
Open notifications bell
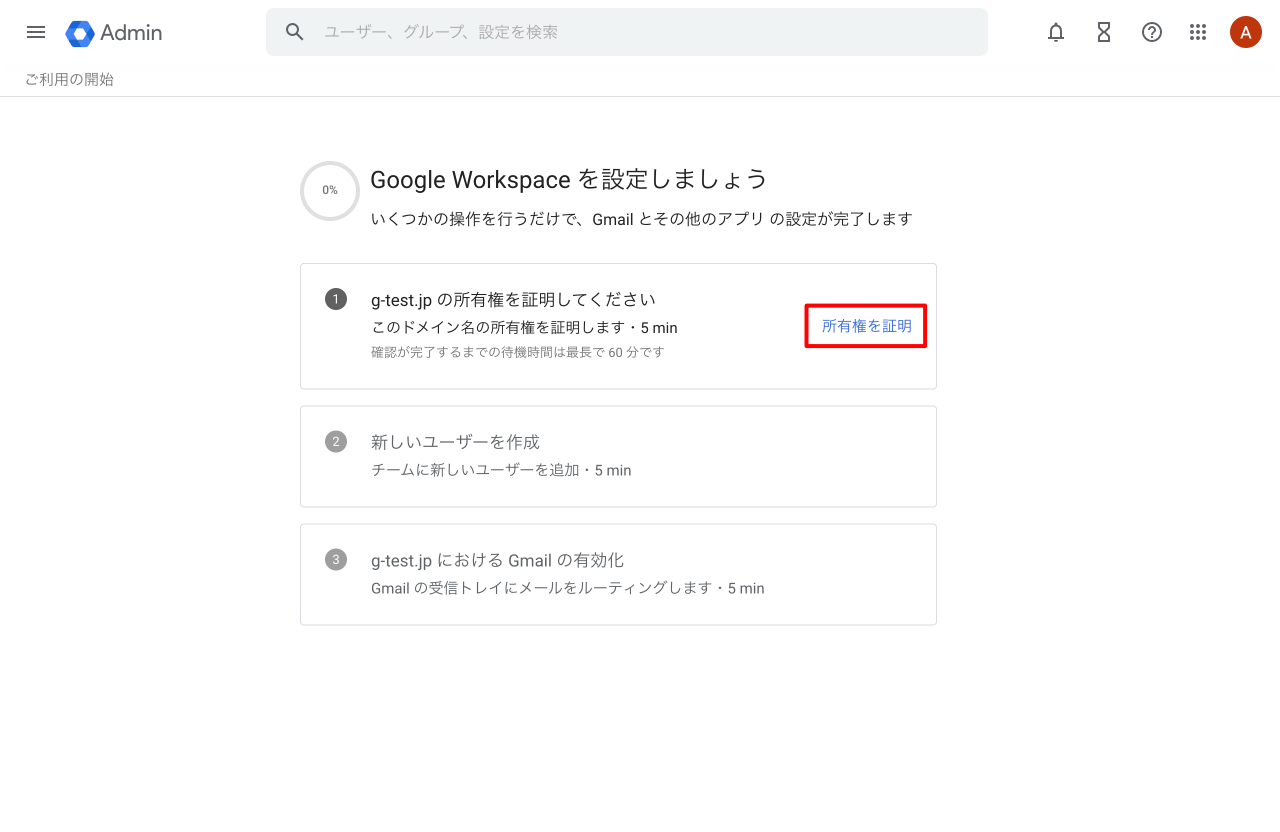click(1056, 32)
